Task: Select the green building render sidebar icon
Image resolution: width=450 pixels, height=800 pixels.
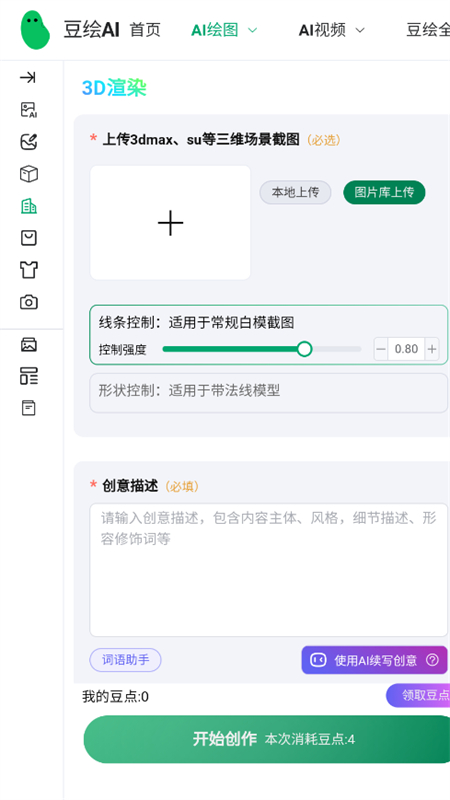Action: coord(29,206)
